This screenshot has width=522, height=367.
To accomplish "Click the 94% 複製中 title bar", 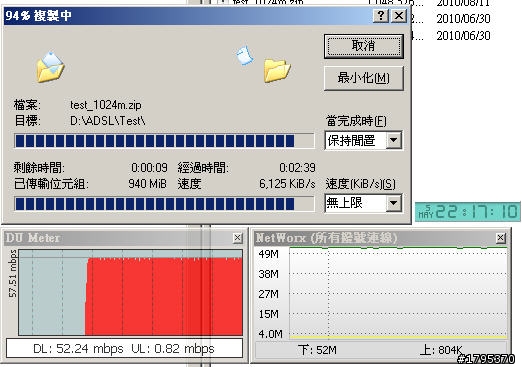I will tap(188, 16).
